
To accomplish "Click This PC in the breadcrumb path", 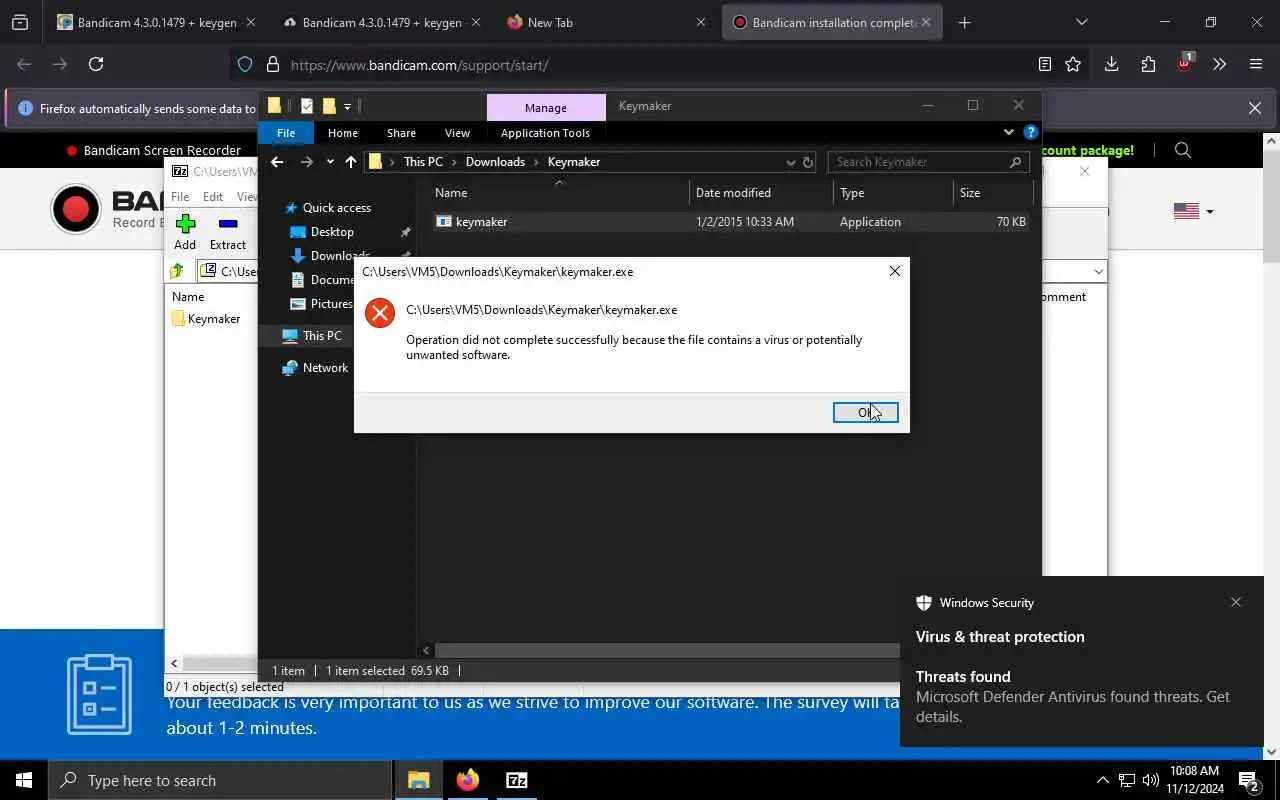I will click(x=423, y=162).
